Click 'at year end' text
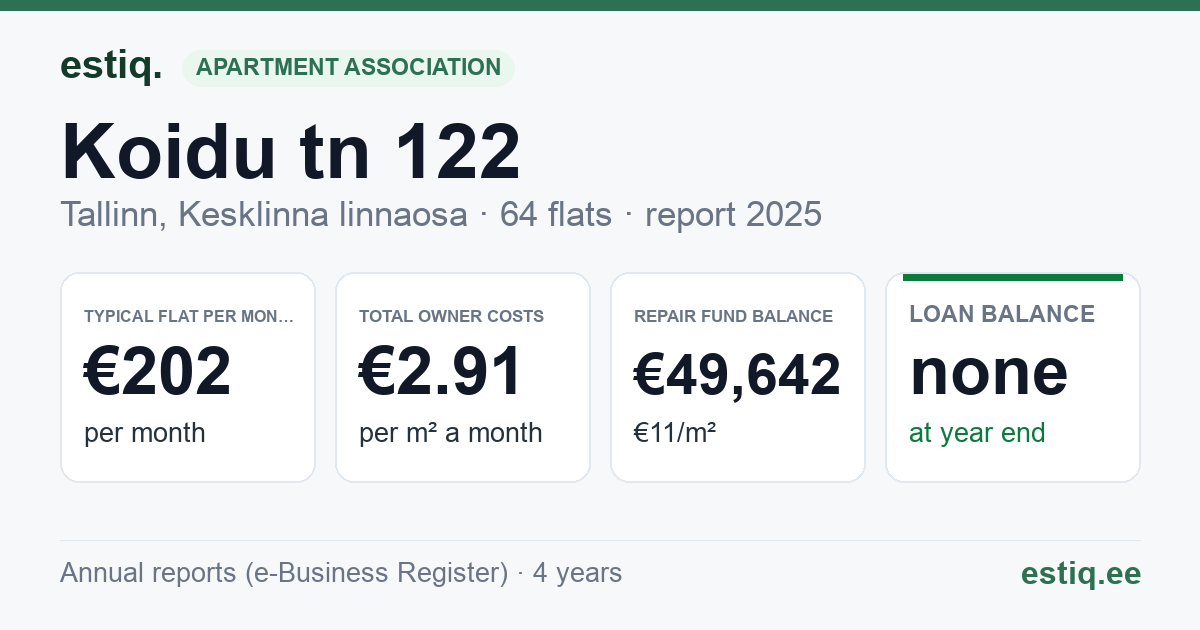 977,433
